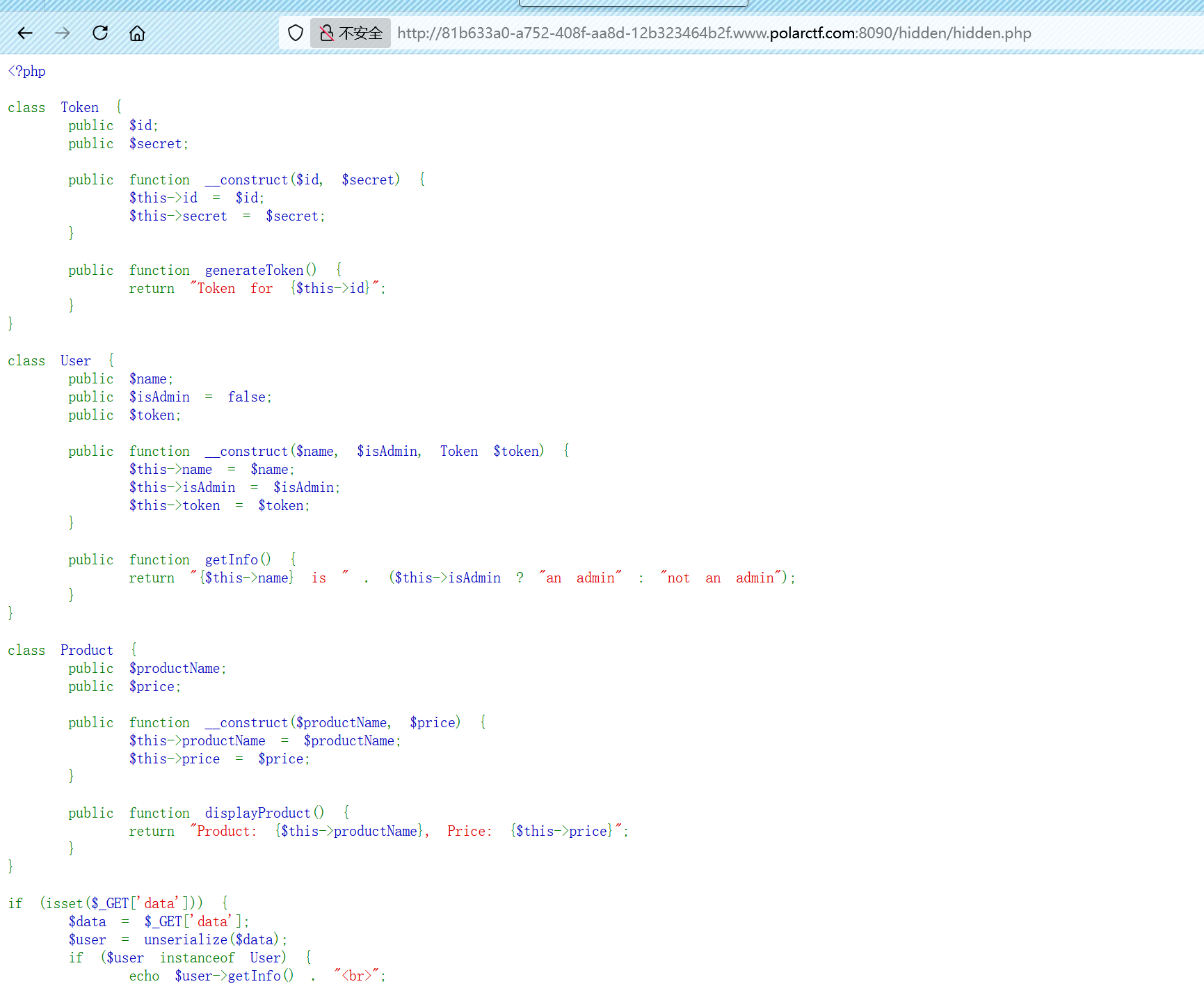1204x984 pixels.
Task: Click the "echo $user->getInfo()" line
Action: 257,976
